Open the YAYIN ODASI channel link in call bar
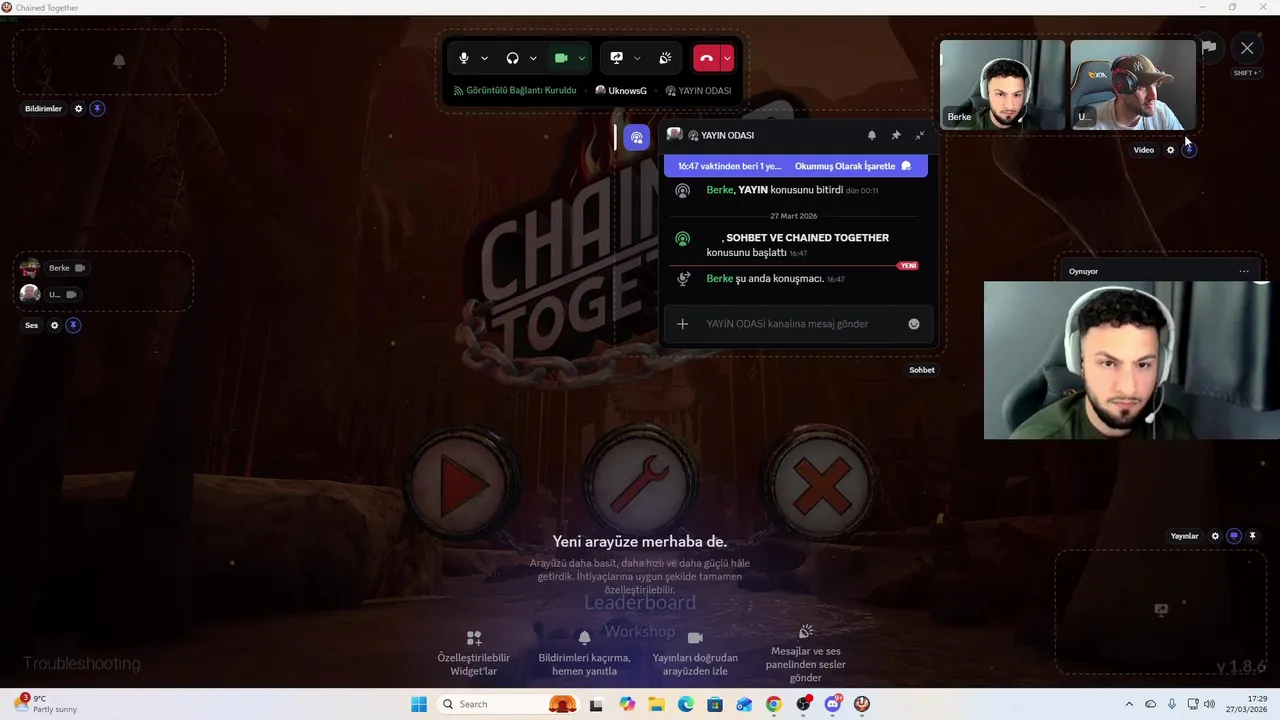The height and width of the screenshot is (720, 1280). (x=698, y=90)
